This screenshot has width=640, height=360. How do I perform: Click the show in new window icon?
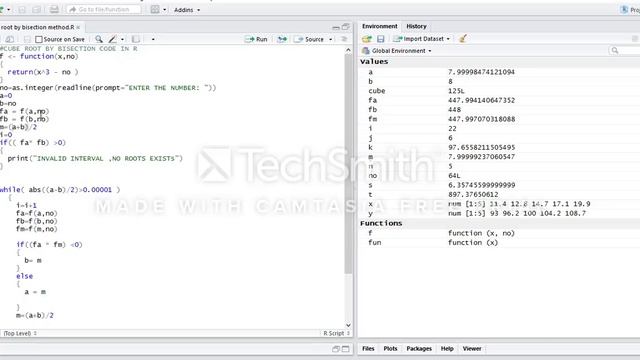(10, 39)
